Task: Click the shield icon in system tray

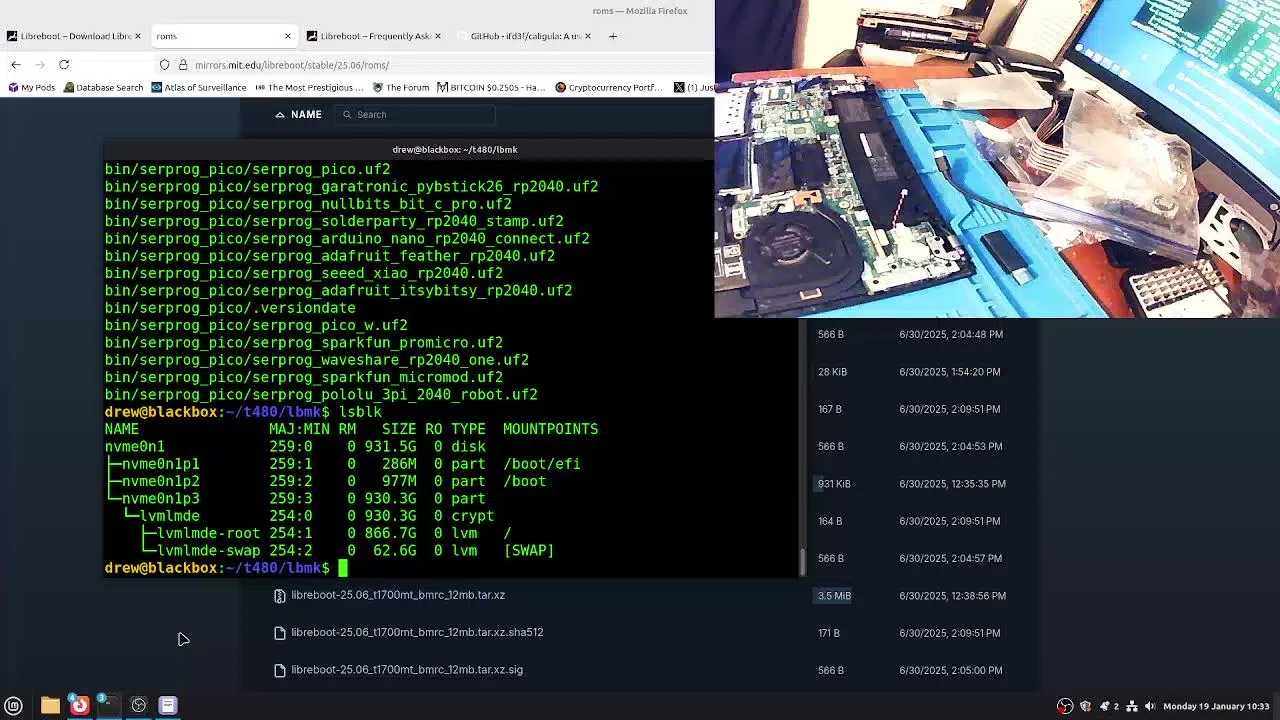Action: 1085,706
